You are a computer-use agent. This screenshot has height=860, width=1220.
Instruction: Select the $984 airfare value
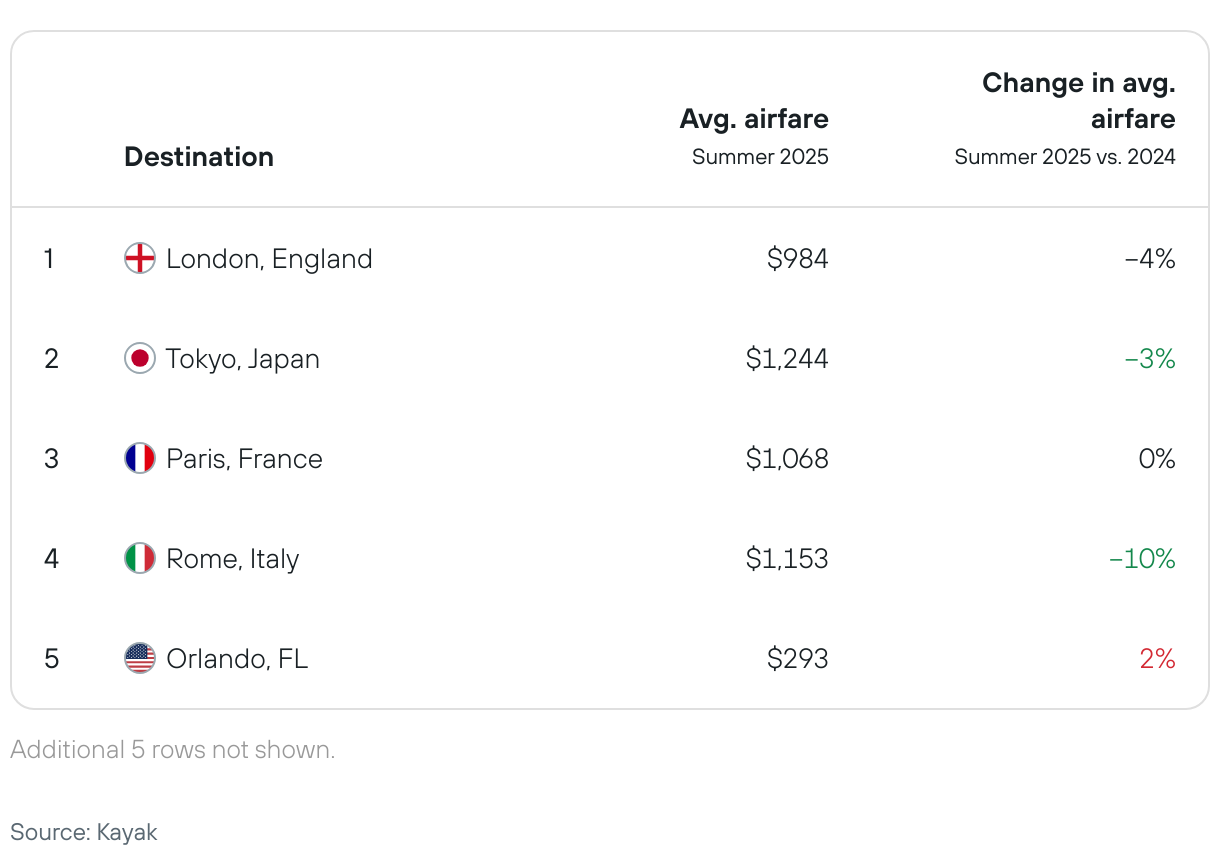tap(798, 259)
